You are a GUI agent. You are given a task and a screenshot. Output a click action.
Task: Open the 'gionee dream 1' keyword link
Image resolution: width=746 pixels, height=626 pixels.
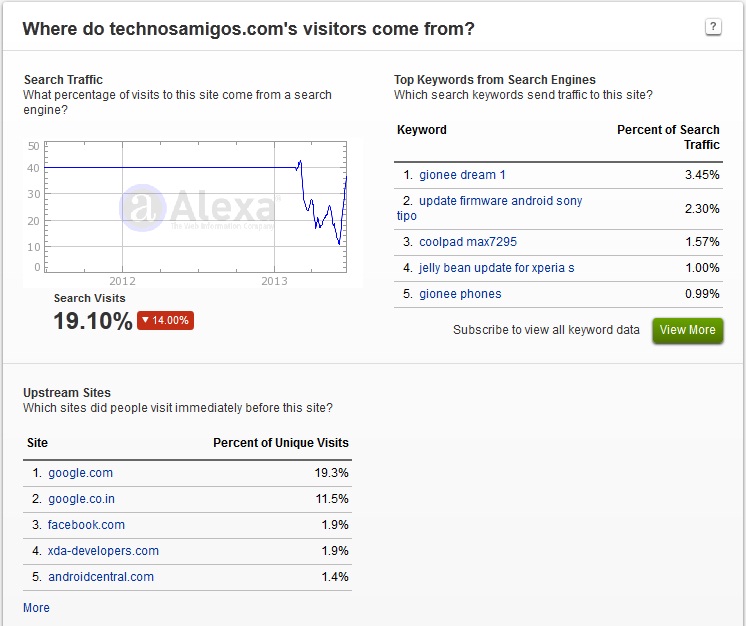click(462, 175)
